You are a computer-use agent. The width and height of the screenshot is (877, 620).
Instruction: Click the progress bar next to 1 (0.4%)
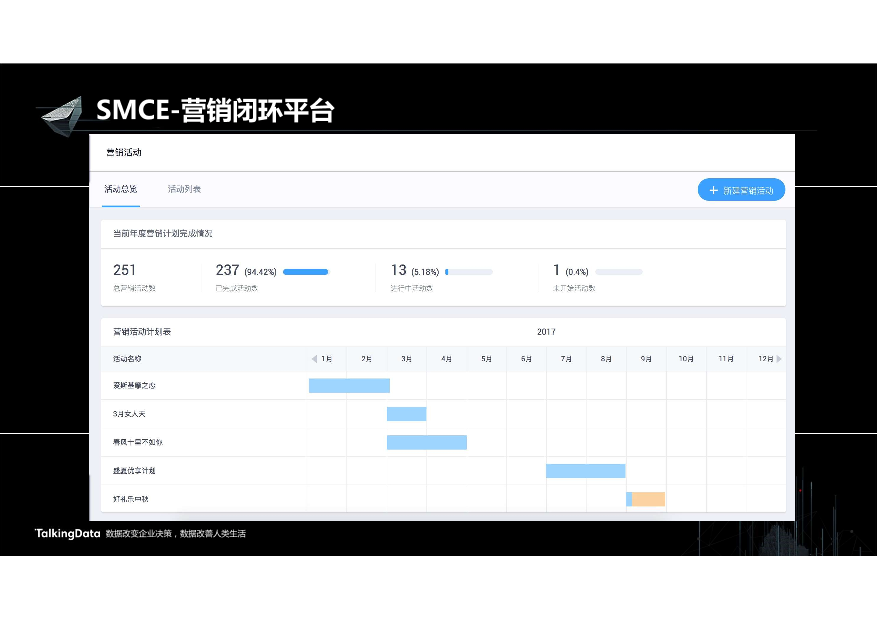[619, 272]
